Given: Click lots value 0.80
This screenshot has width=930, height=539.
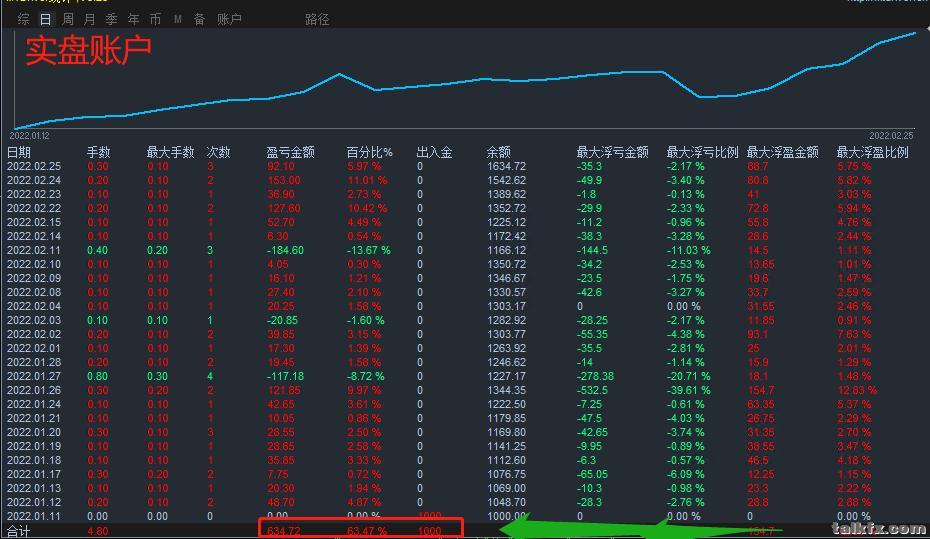Looking at the screenshot, I should tap(97, 376).
